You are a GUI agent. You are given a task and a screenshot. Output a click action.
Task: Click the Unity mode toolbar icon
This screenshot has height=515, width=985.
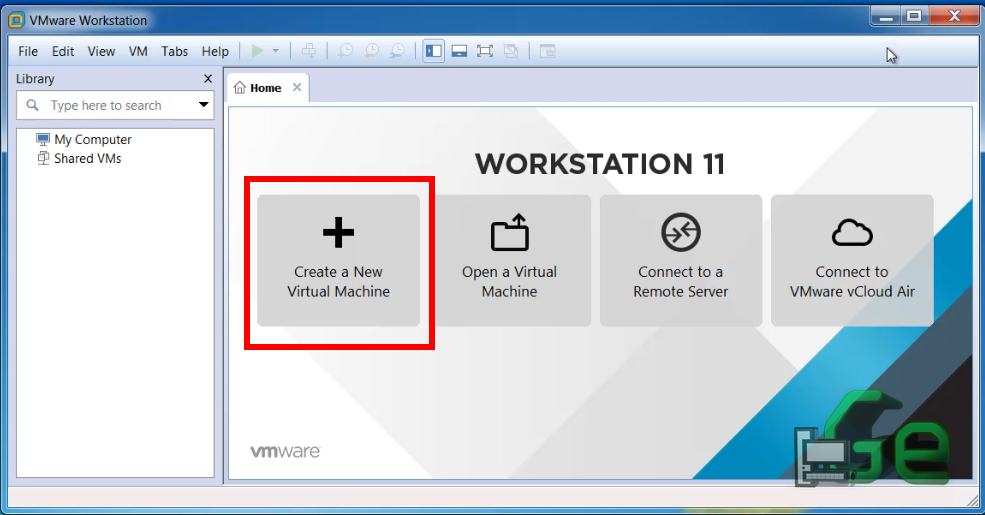click(511, 51)
